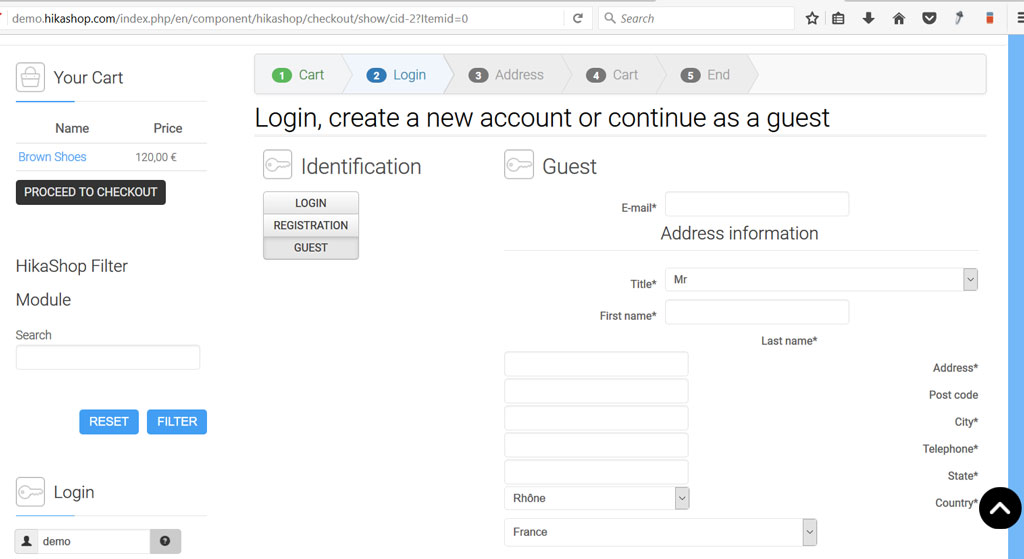Focus the guest E-mail input field
This screenshot has width=1024, height=559.
tap(756, 205)
